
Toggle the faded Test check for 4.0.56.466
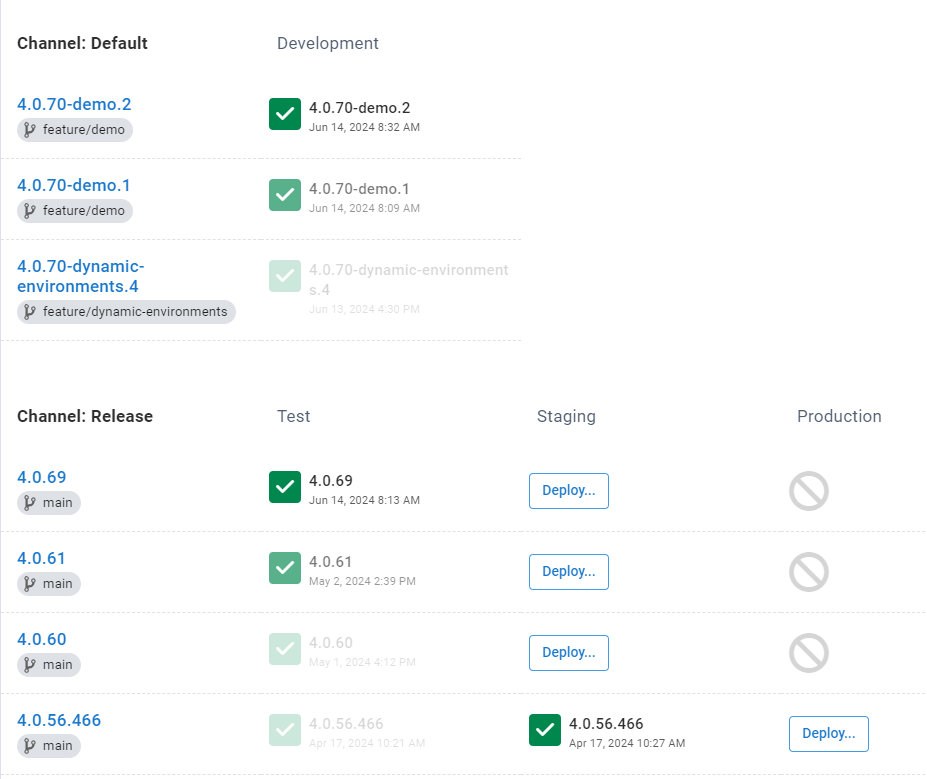(x=284, y=730)
